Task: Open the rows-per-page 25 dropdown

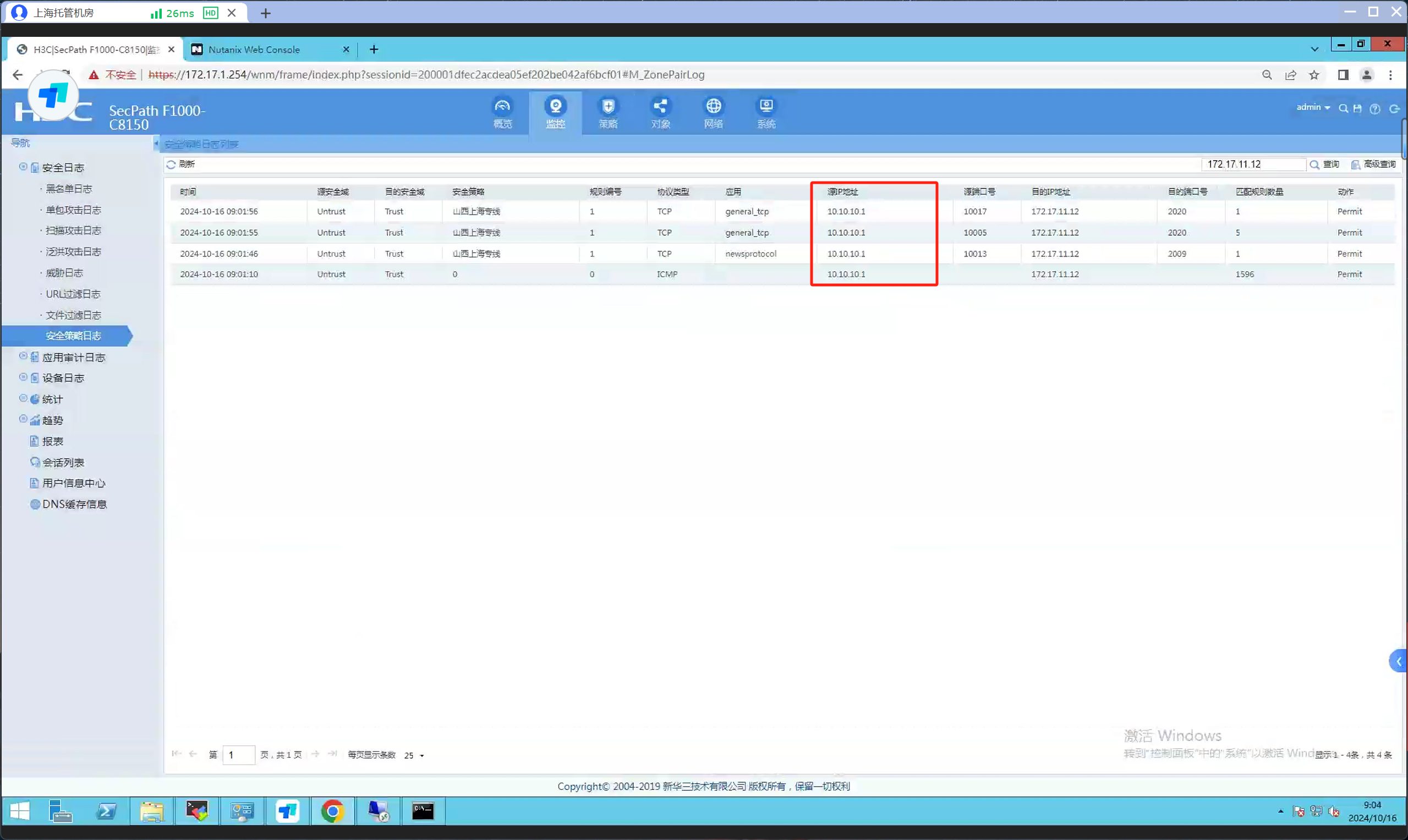Action: (414, 755)
